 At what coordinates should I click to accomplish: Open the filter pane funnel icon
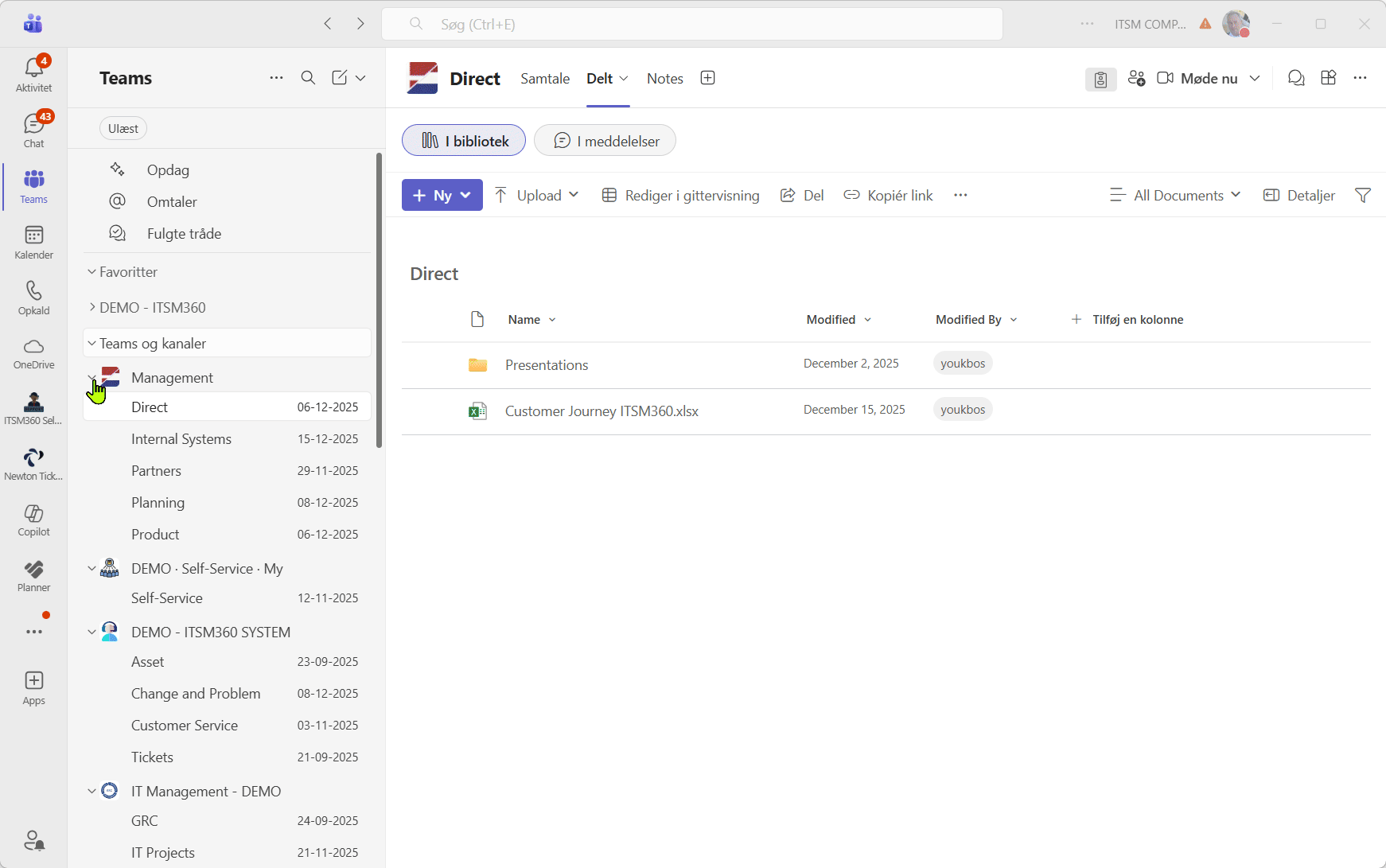point(1362,195)
